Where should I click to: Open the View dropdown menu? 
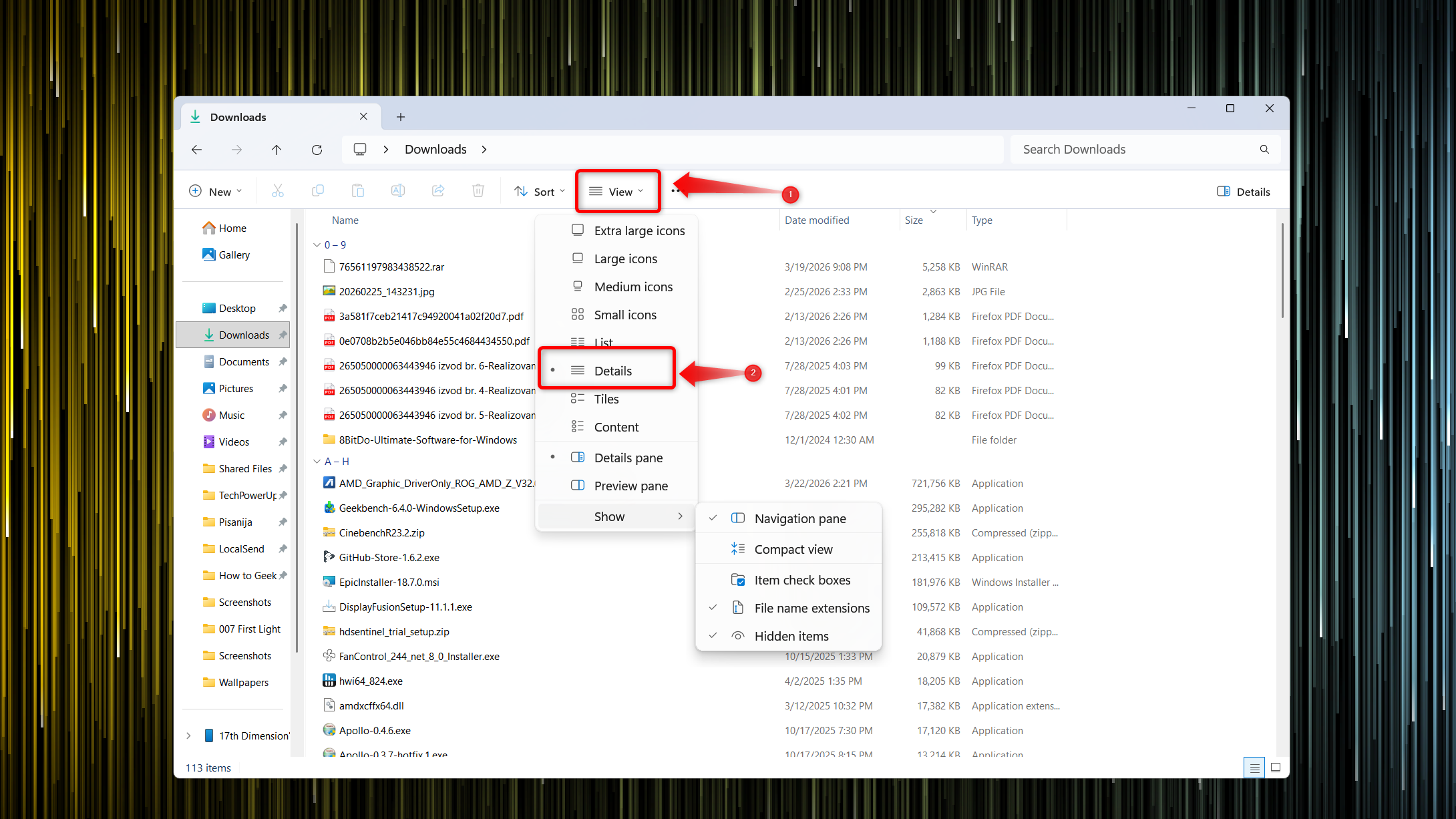(617, 191)
